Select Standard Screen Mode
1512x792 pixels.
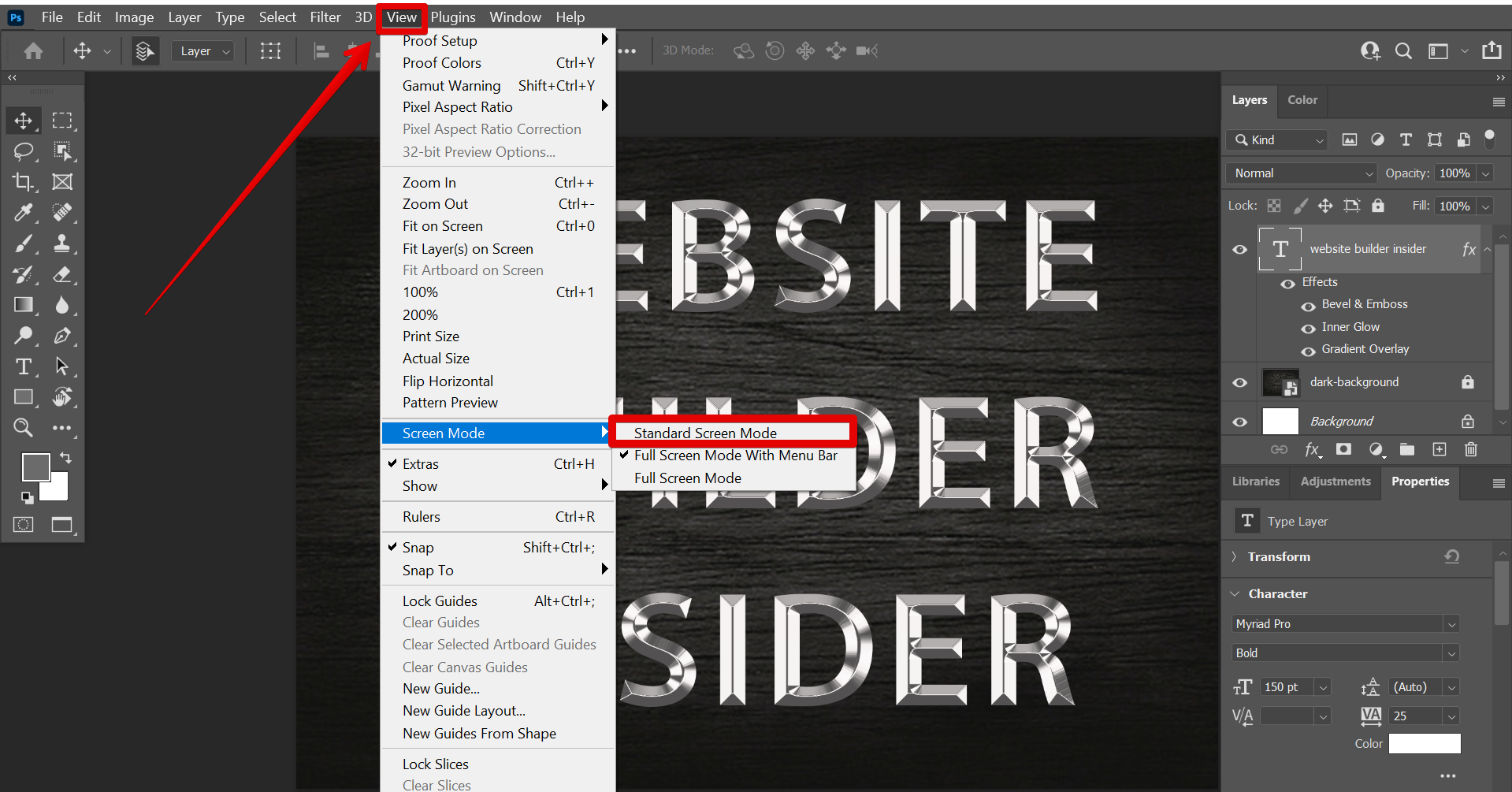click(x=704, y=433)
